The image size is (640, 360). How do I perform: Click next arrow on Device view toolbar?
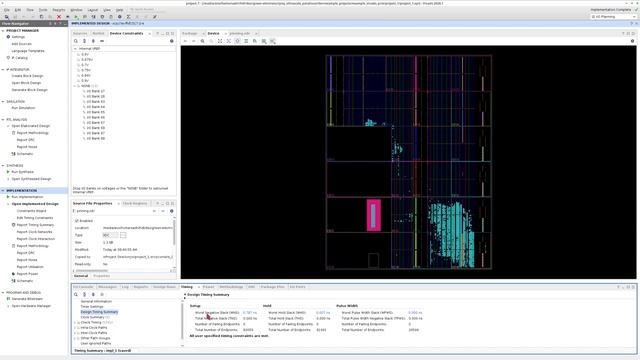(x=193, y=41)
